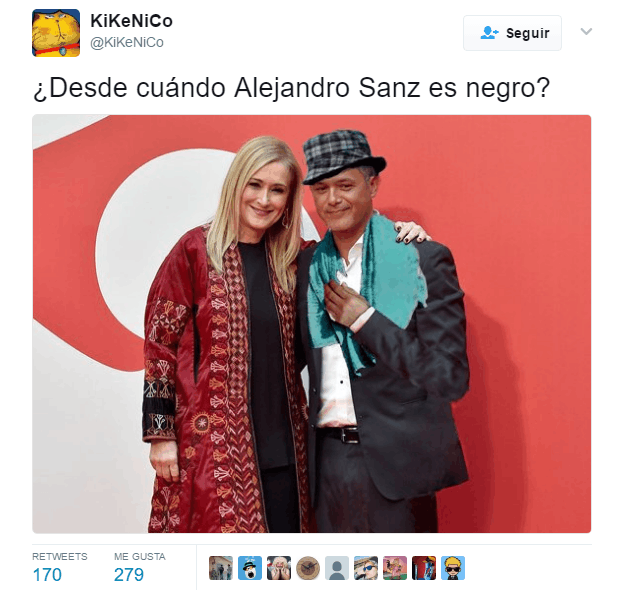Open the snowman with hat avatar
624x590 pixels.
pyautogui.click(x=250, y=568)
